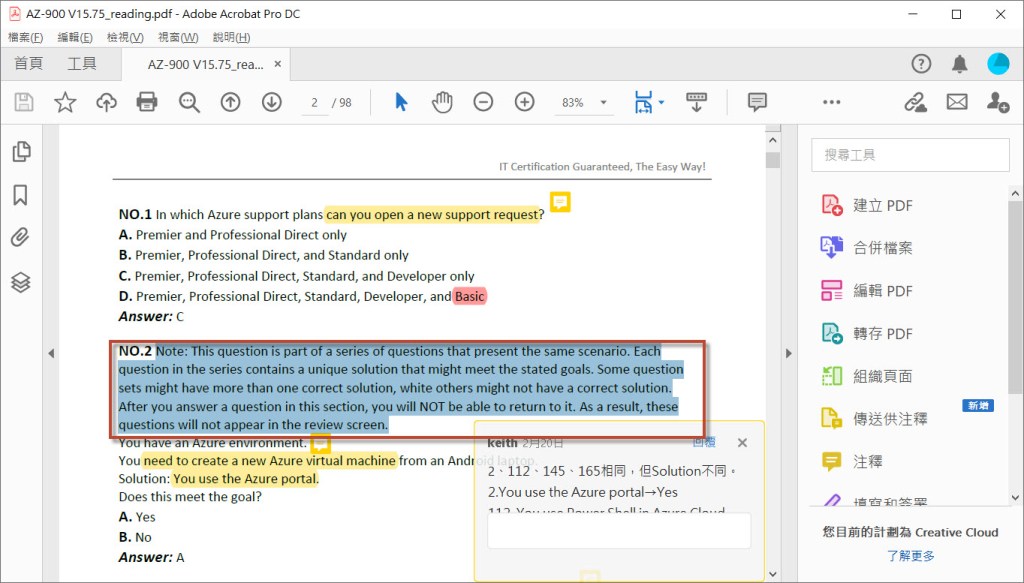Image resolution: width=1024 pixels, height=583 pixels.
Task: Activate the arrow Selection tool
Action: (x=401, y=102)
